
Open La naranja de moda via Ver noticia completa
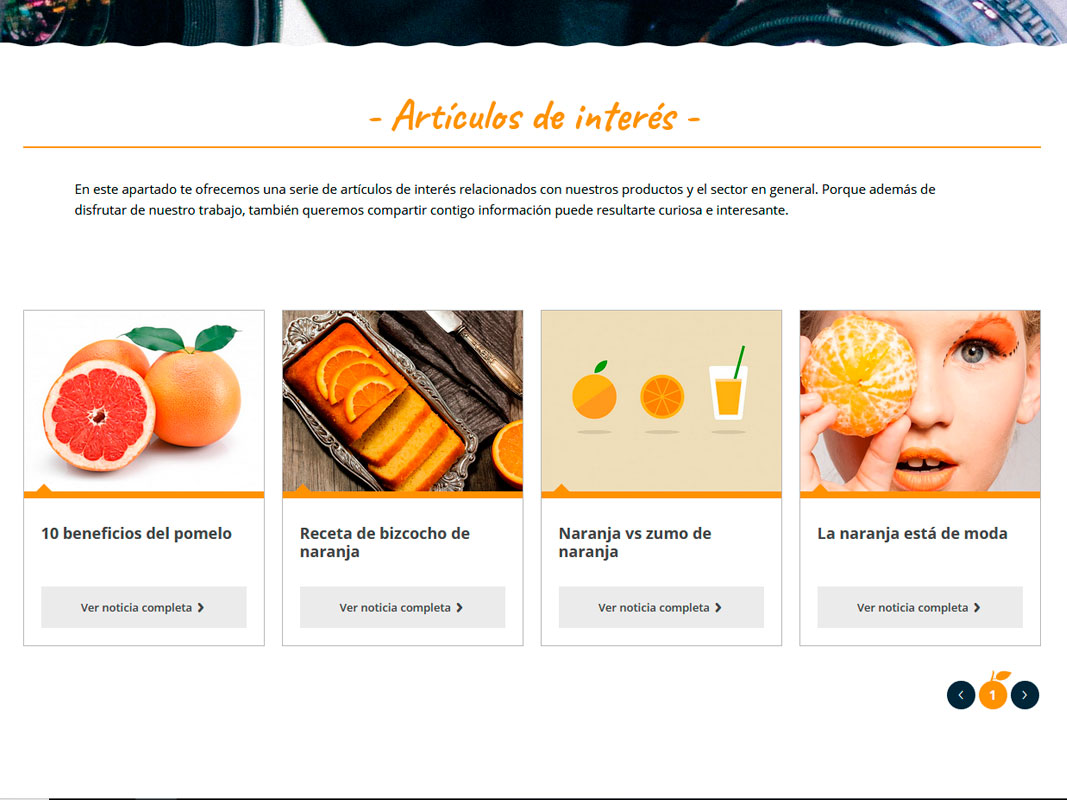[919, 607]
